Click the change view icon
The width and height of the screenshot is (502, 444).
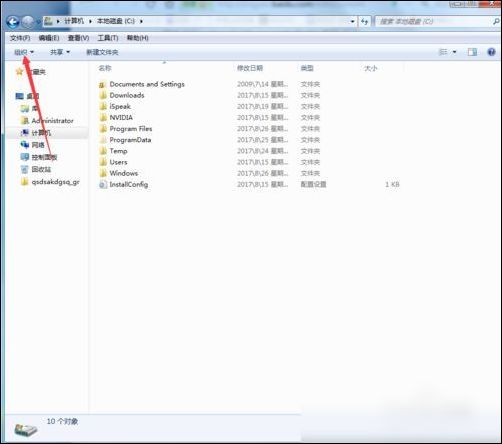(x=443, y=52)
